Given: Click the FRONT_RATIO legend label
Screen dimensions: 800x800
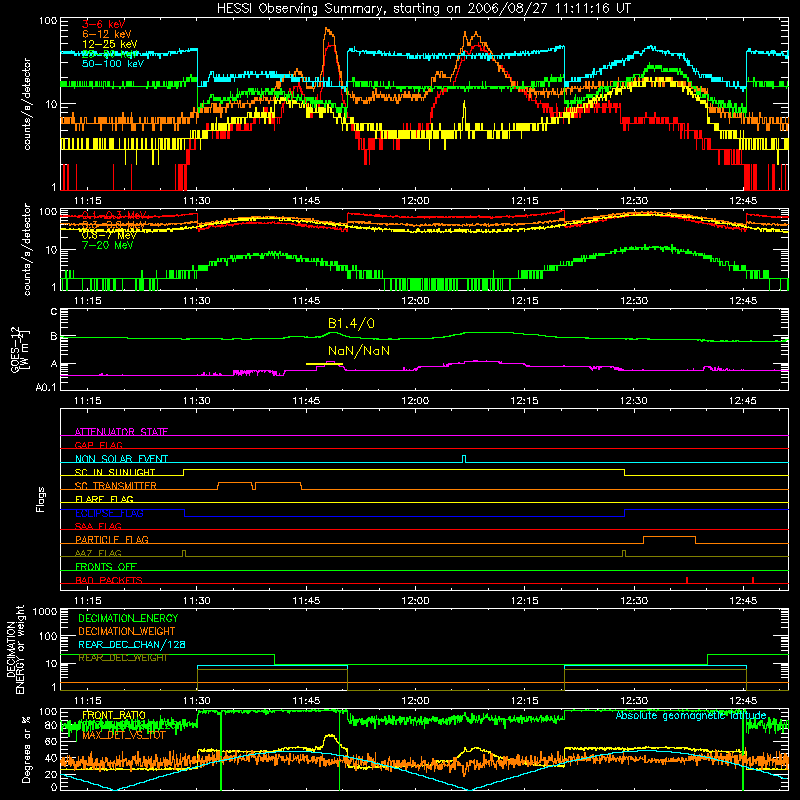Looking at the screenshot, I should pyautogui.click(x=114, y=715).
